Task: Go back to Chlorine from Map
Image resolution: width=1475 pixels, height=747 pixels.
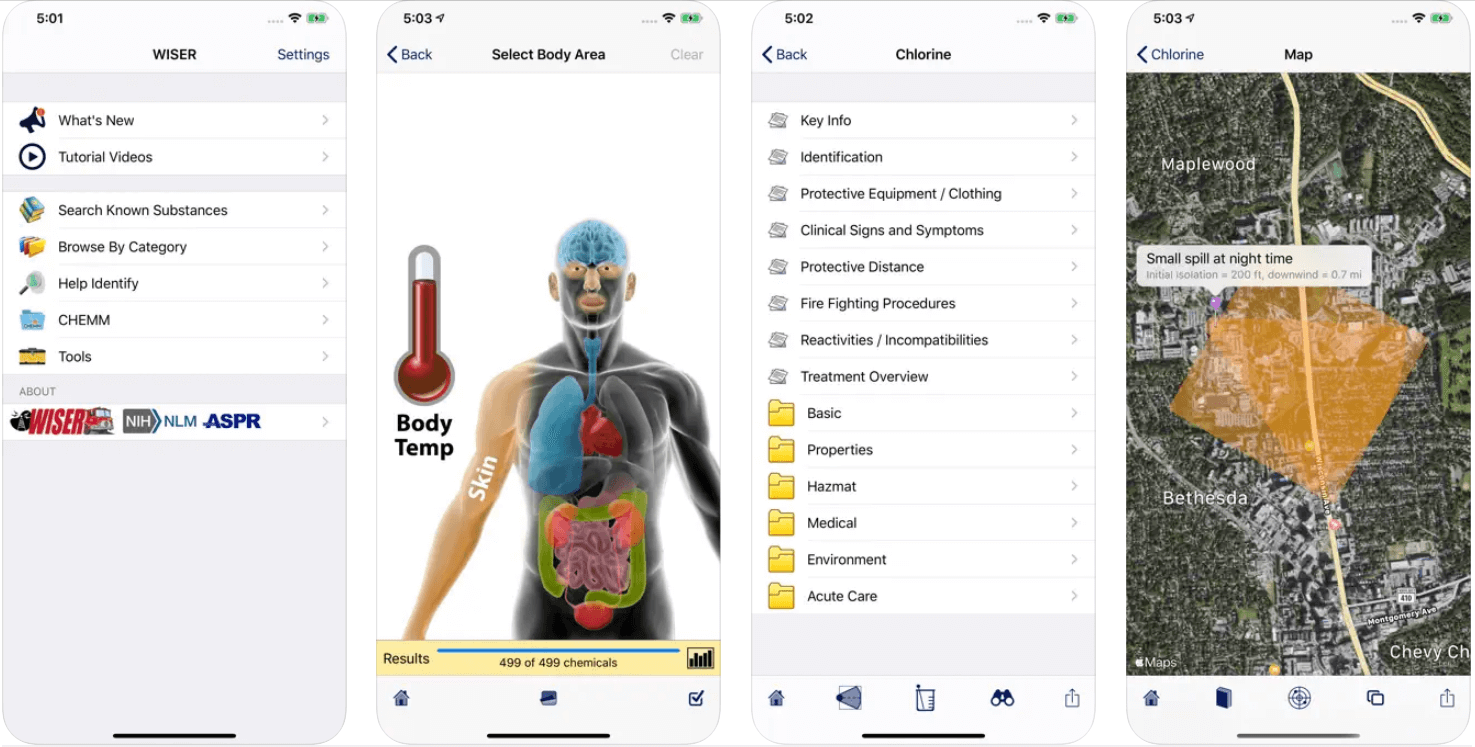Action: click(1170, 54)
